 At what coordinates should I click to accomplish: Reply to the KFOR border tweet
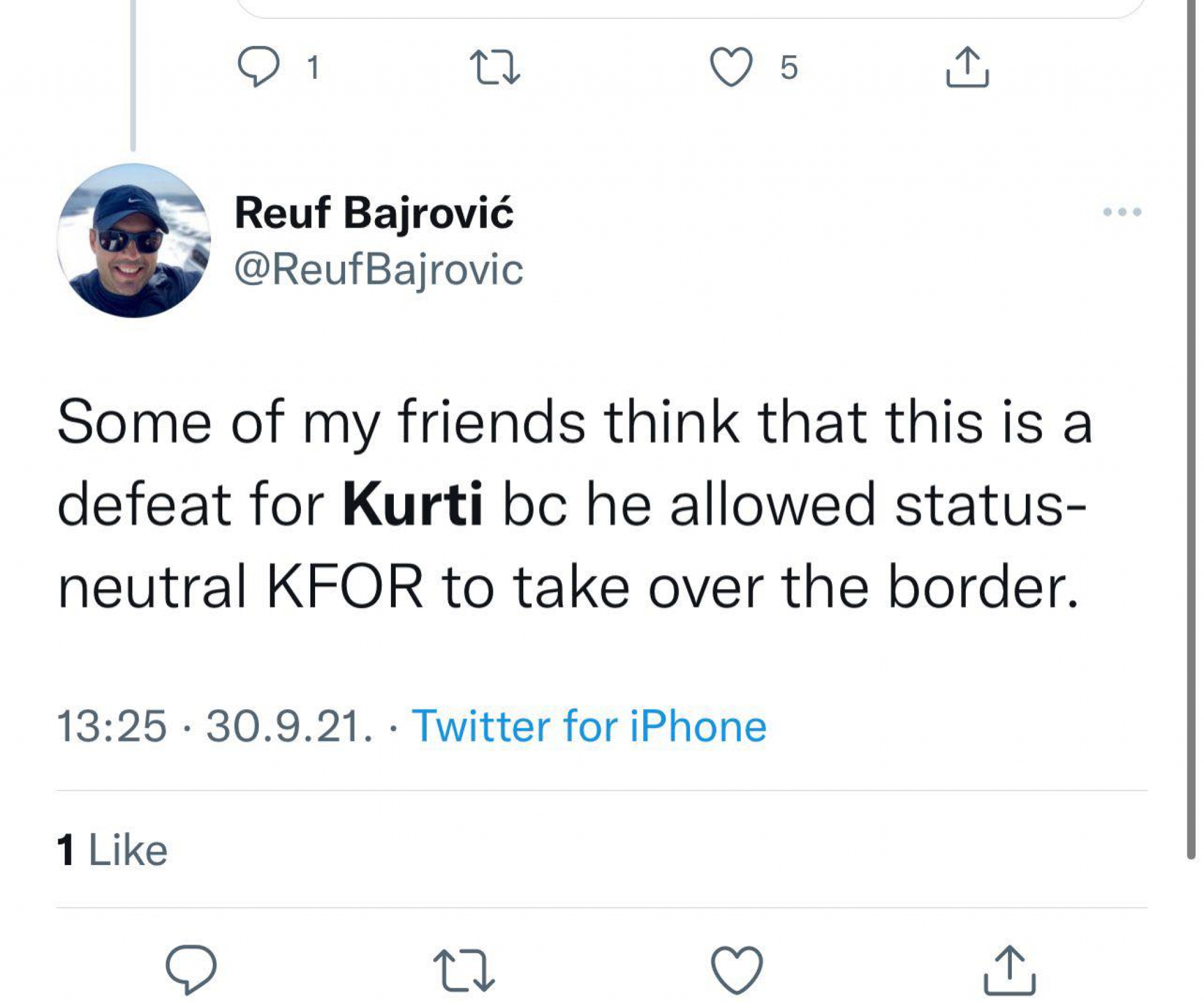click(x=190, y=968)
